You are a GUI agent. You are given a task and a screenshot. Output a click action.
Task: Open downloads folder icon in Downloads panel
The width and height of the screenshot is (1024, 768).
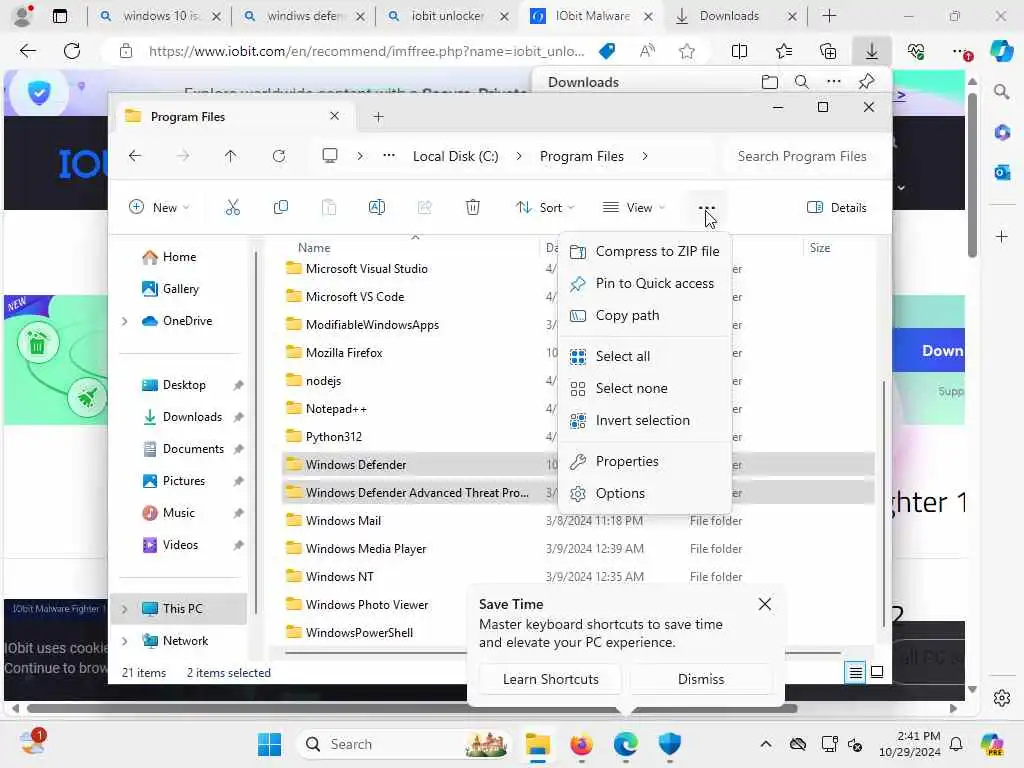pos(770,82)
